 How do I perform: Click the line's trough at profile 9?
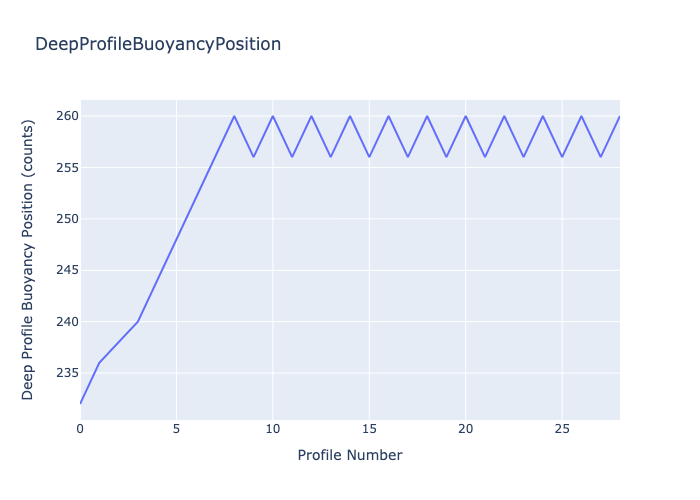pos(253,157)
